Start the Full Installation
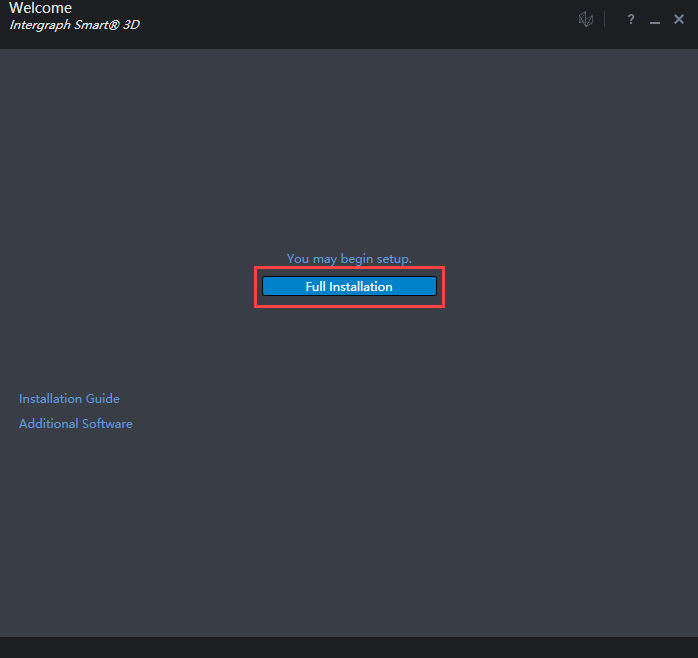Image resolution: width=698 pixels, height=658 pixels. tap(349, 286)
